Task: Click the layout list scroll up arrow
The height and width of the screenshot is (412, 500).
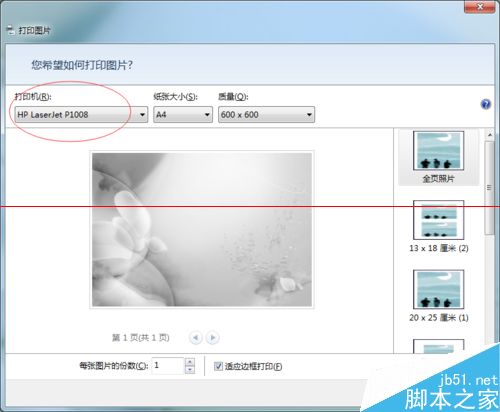Action: point(490,135)
